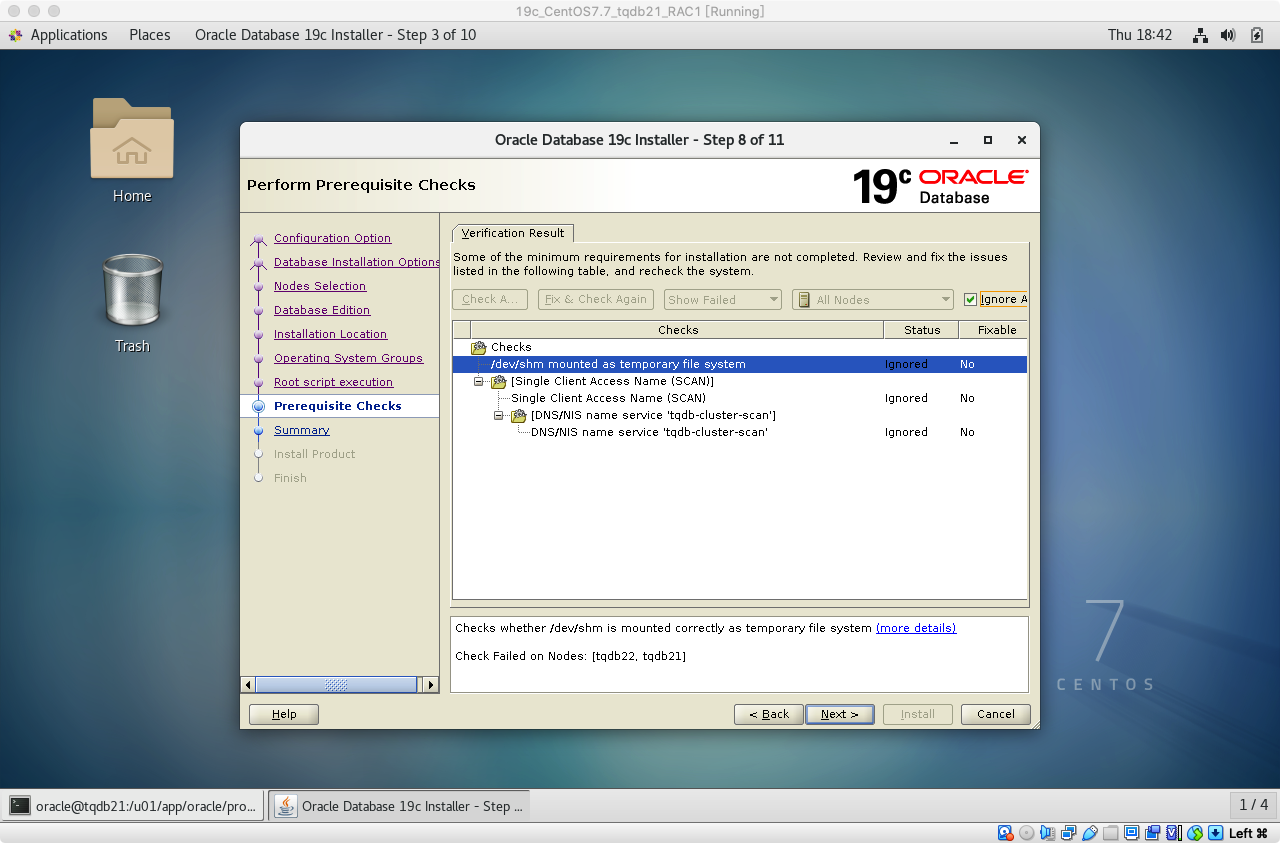The width and height of the screenshot is (1280, 843).
Task: Click the DNS/NIS name service folder icon
Action: tap(519, 415)
